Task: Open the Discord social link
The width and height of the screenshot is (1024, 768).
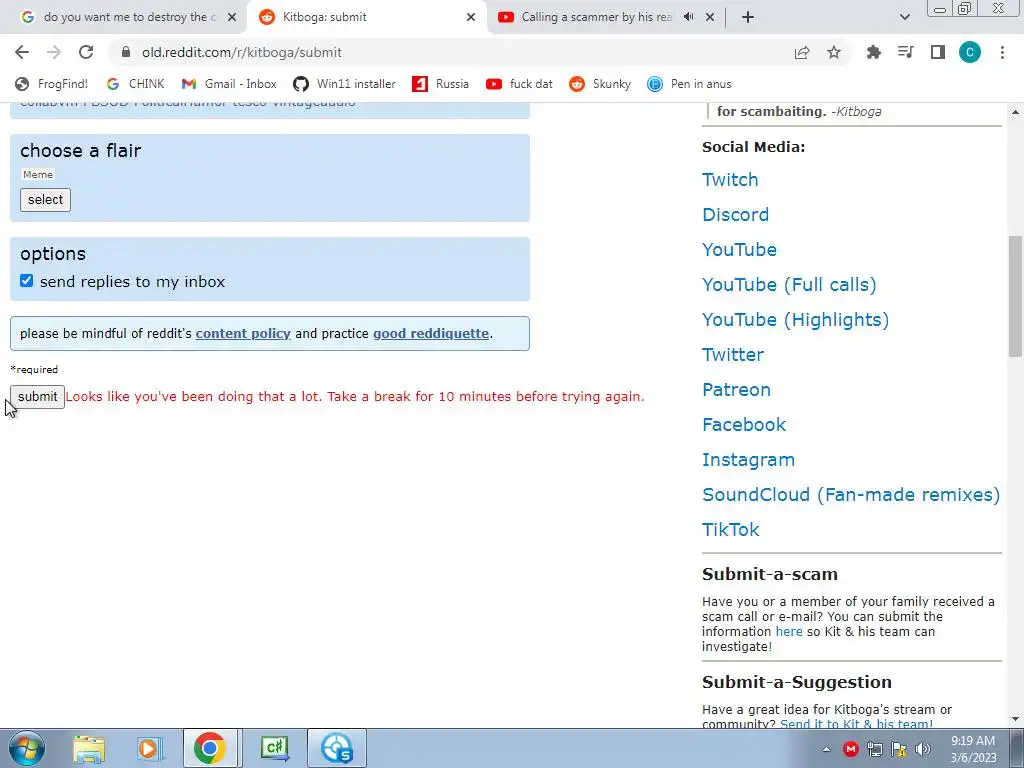Action: coord(735,215)
